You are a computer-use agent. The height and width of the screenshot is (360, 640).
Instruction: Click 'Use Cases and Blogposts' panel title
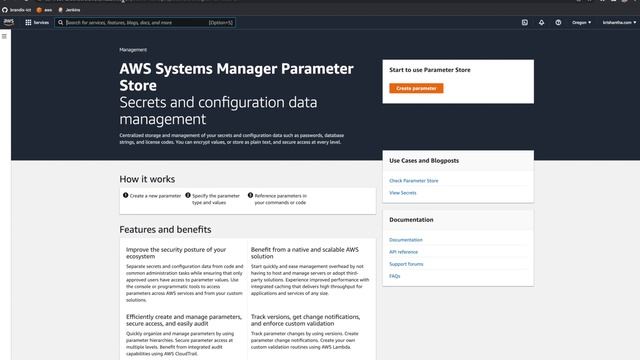(x=424, y=160)
